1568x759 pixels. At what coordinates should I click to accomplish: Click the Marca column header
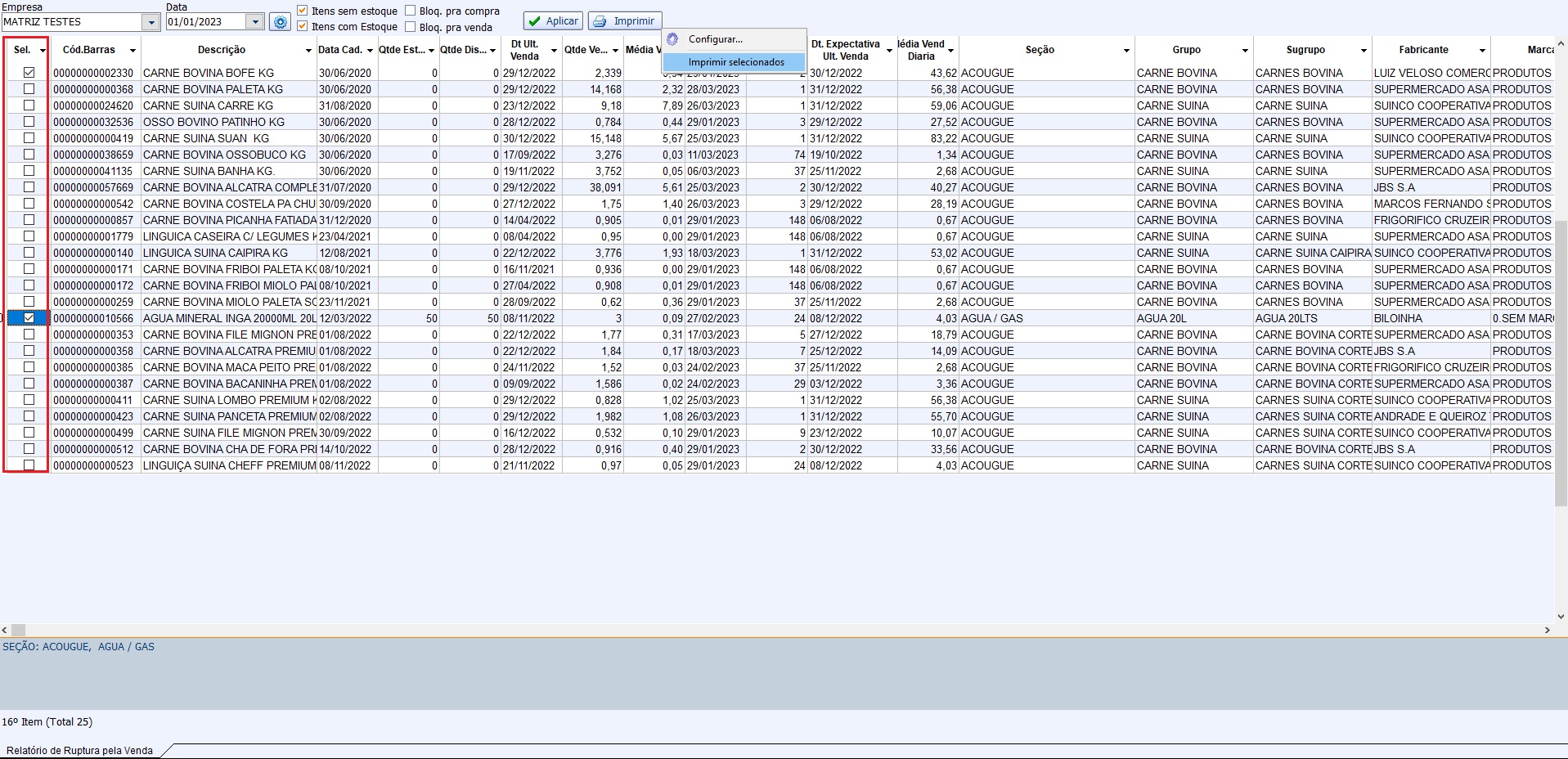tap(1523, 50)
